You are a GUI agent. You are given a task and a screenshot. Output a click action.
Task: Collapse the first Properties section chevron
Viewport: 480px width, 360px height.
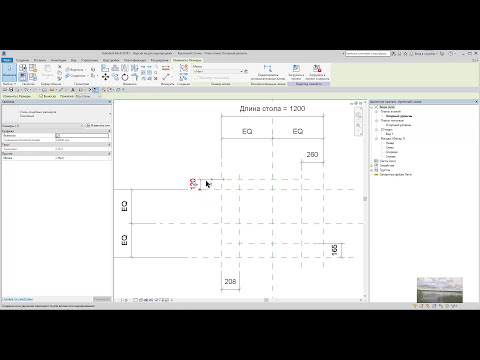110,131
